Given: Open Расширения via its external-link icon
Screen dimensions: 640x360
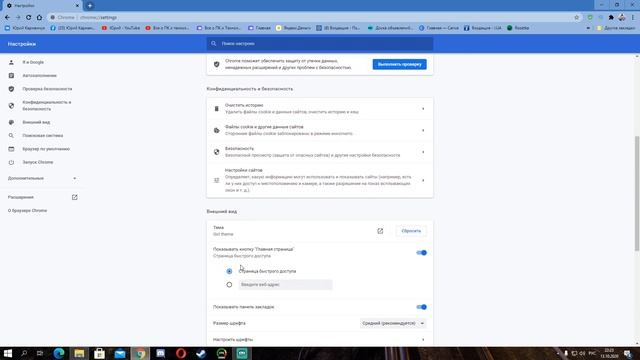Looking at the screenshot, I should [x=74, y=197].
